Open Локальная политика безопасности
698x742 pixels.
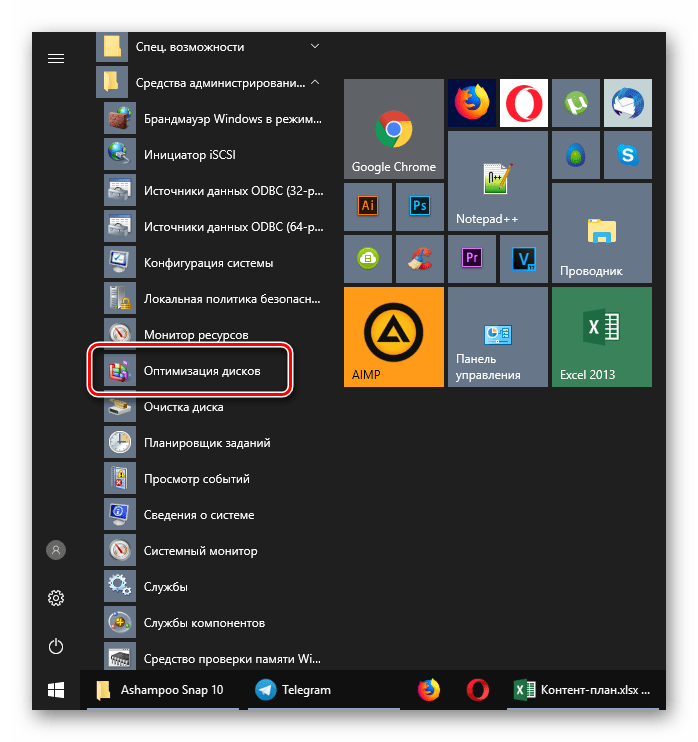pos(214,299)
